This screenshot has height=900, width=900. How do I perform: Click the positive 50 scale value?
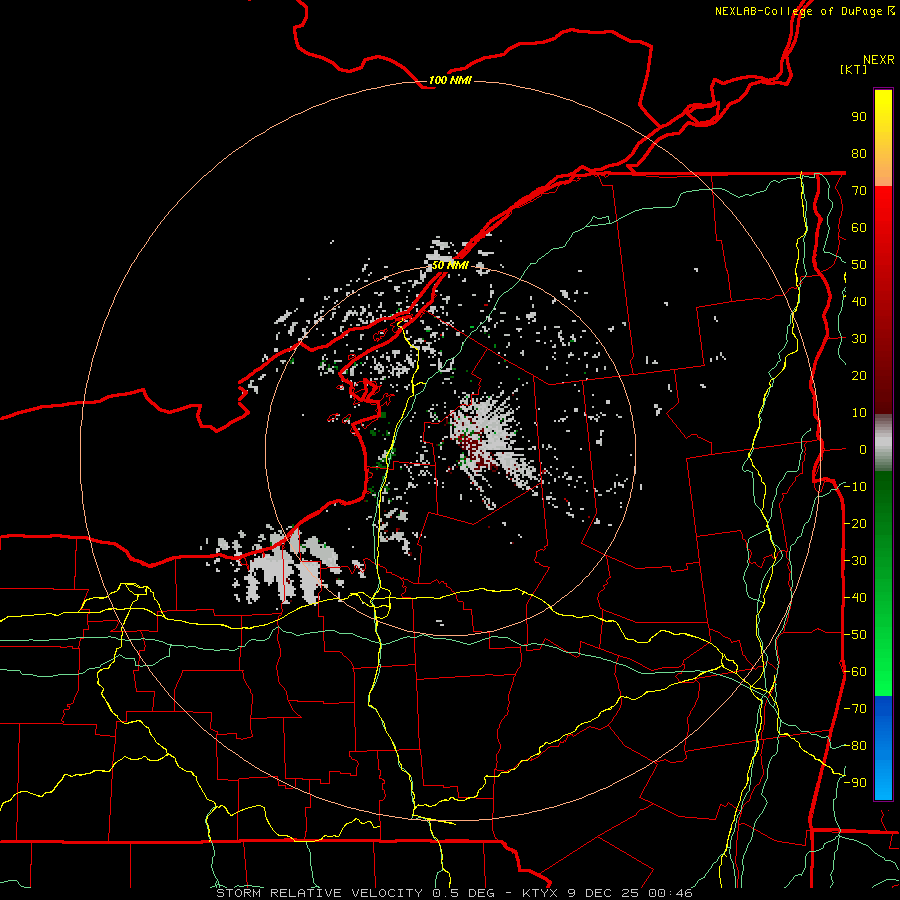(x=859, y=265)
